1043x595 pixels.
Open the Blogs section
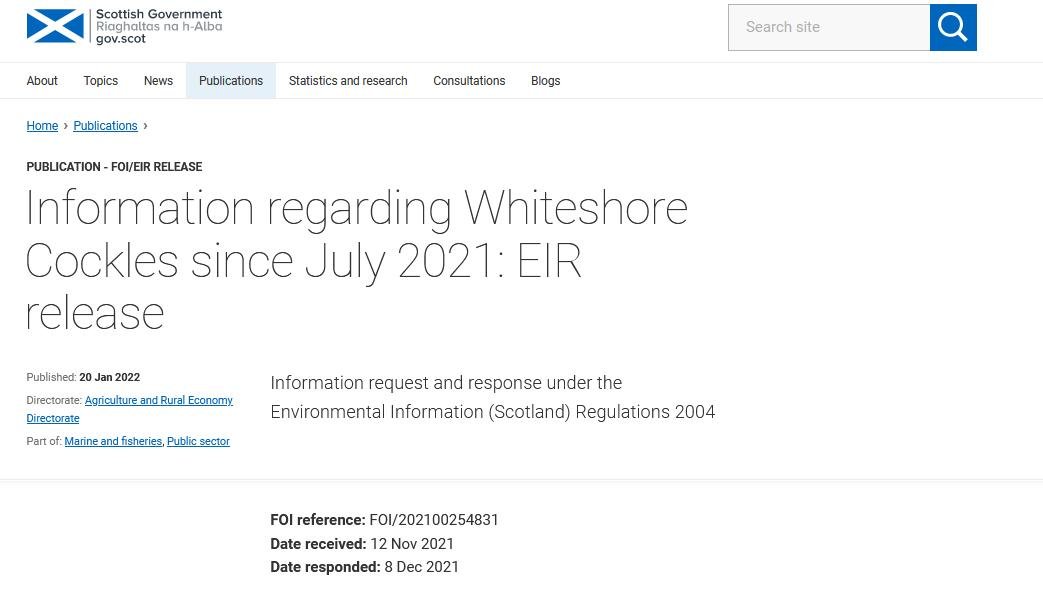click(x=545, y=81)
